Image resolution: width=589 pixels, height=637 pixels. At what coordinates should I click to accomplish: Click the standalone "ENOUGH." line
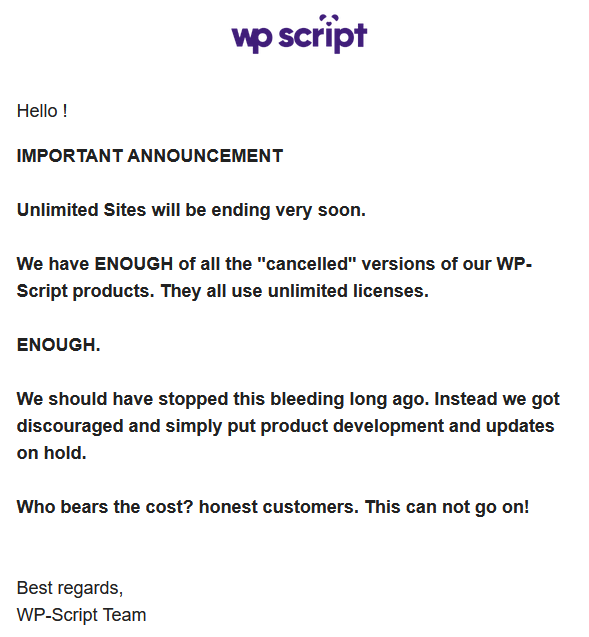[58, 345]
